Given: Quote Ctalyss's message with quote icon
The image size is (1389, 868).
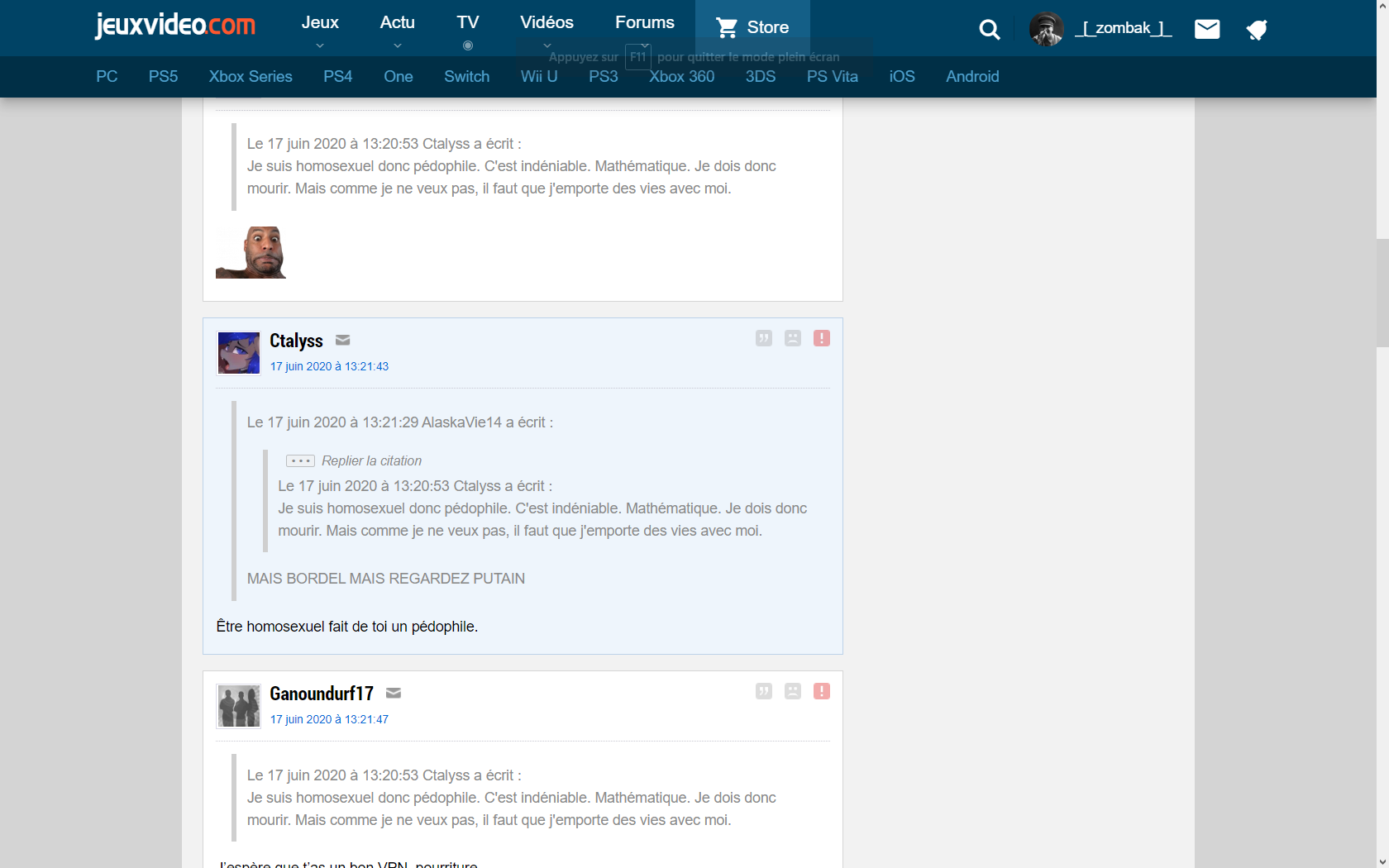Looking at the screenshot, I should click(x=763, y=338).
